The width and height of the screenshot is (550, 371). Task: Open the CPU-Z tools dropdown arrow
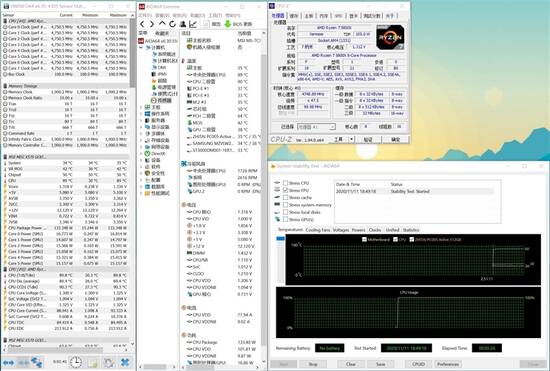[x=352, y=140]
